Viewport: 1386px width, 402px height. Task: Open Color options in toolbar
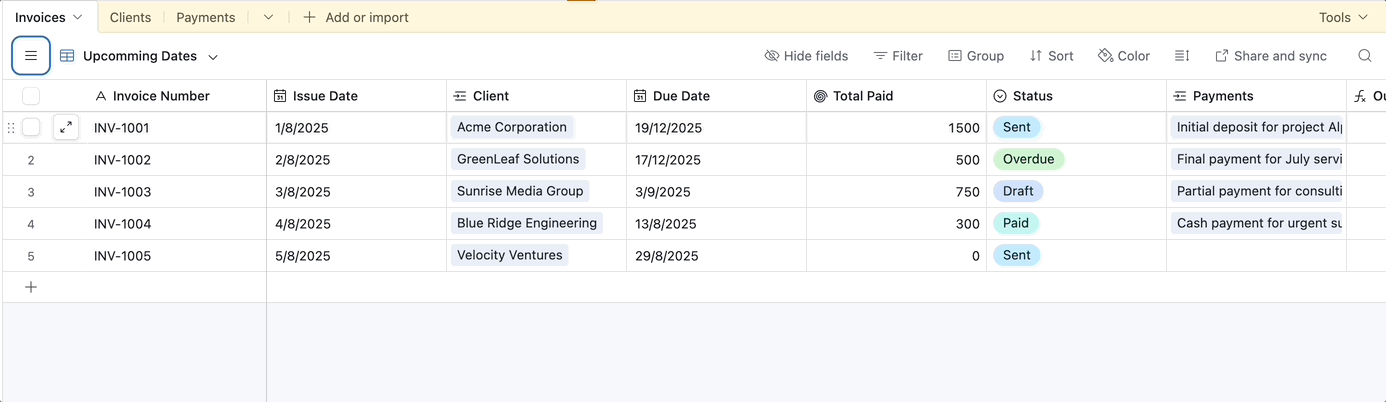pyautogui.click(x=1123, y=56)
